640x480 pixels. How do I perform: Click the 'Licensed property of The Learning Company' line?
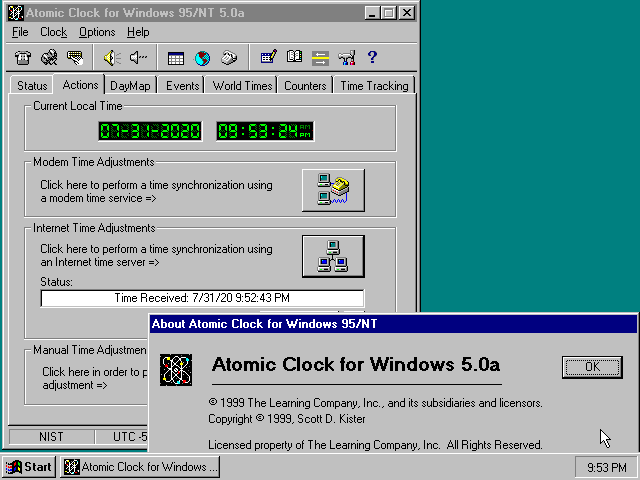pyautogui.click(x=375, y=444)
